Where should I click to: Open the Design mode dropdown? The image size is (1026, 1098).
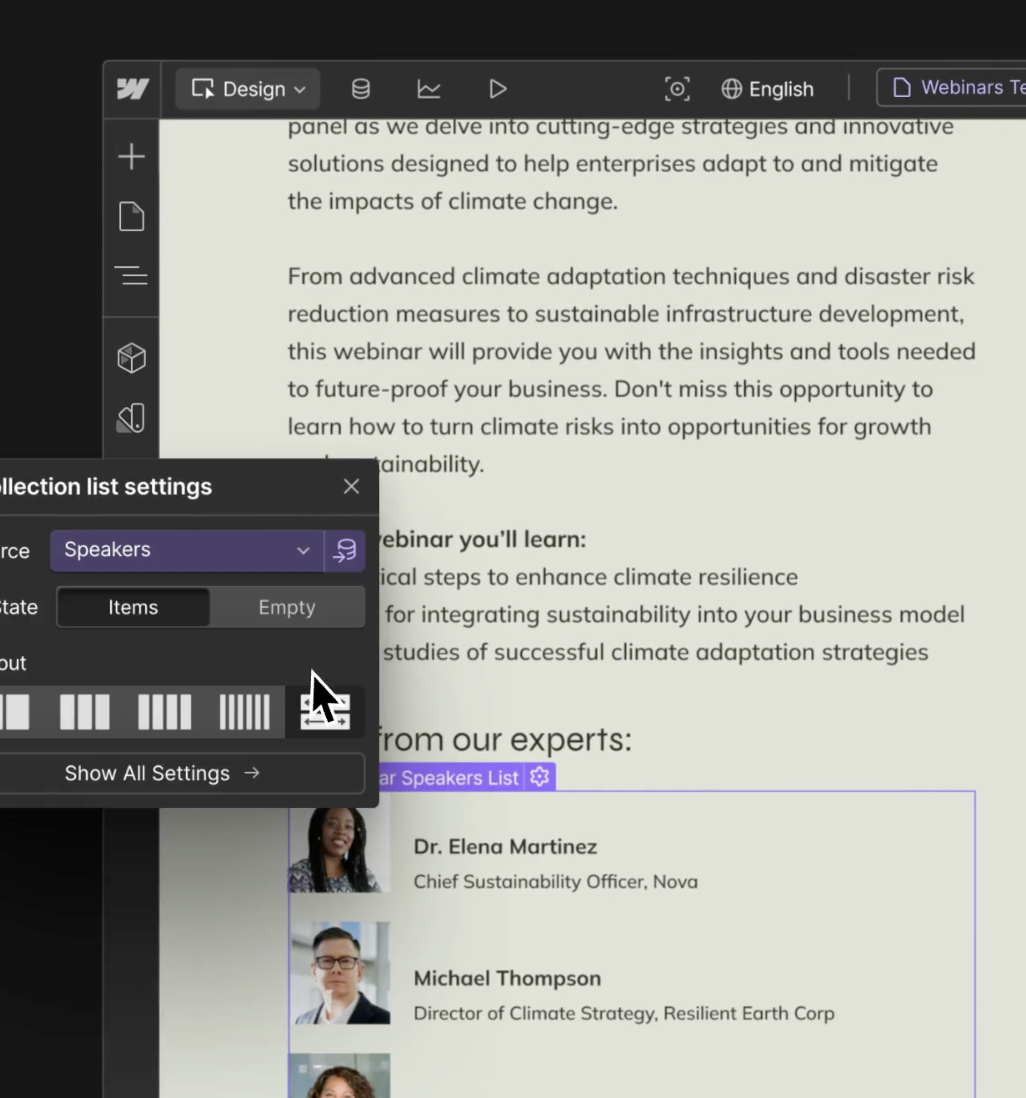(248, 89)
